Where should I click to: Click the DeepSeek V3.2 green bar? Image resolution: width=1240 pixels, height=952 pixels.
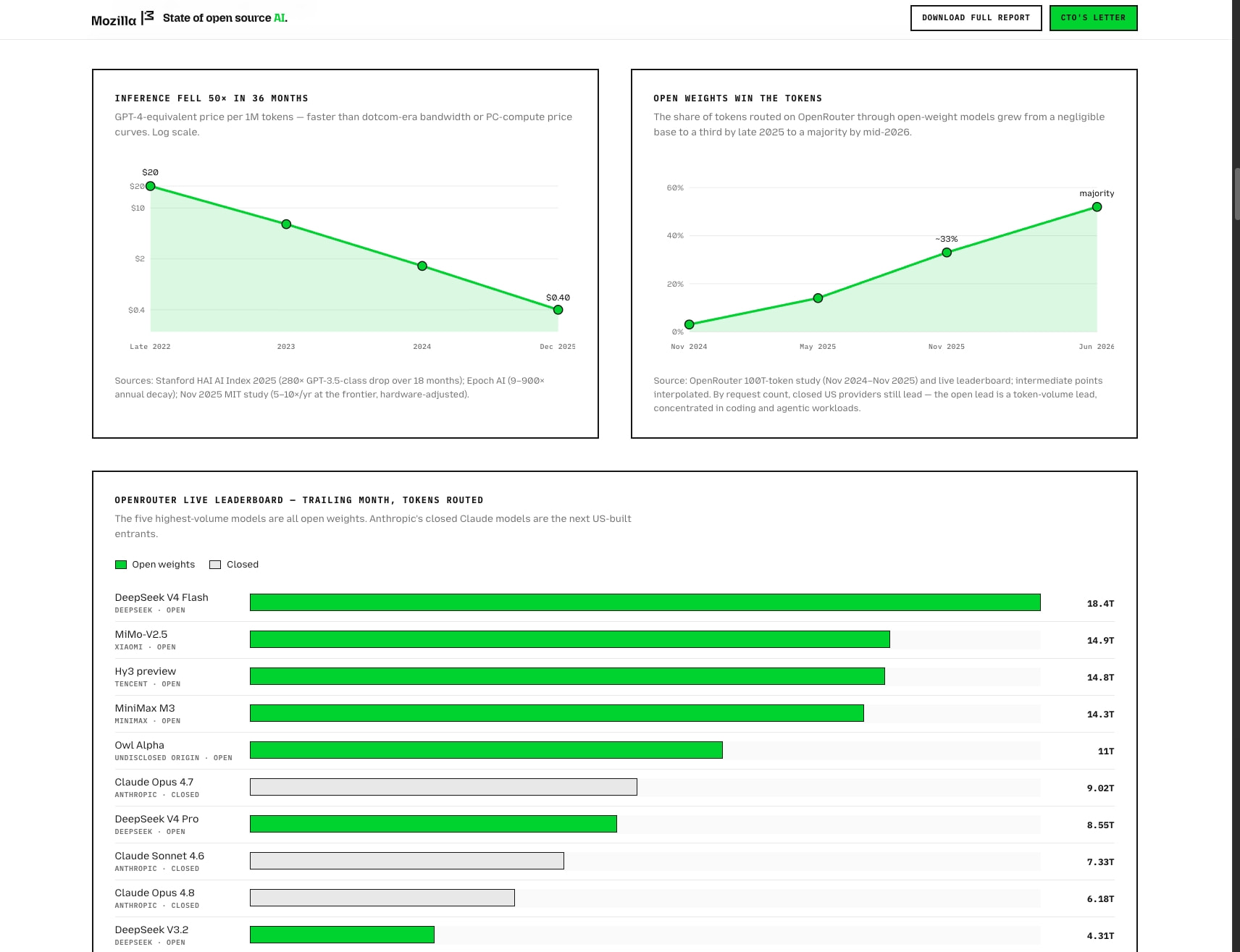pyautogui.click(x=342, y=935)
